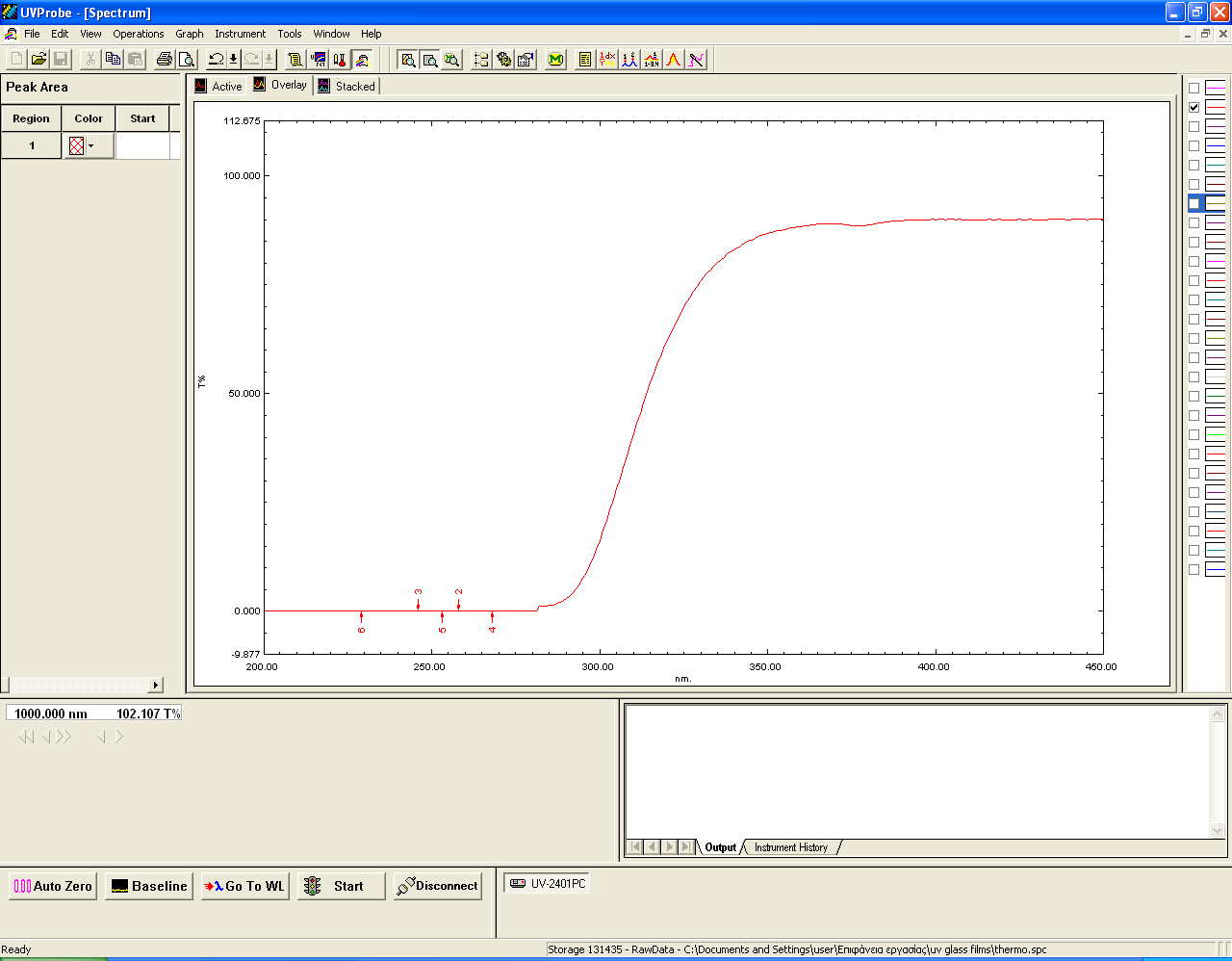Open the Peak Pick icon with blue peaks
Viewport: 1232px width, 961px height.
(x=629, y=60)
